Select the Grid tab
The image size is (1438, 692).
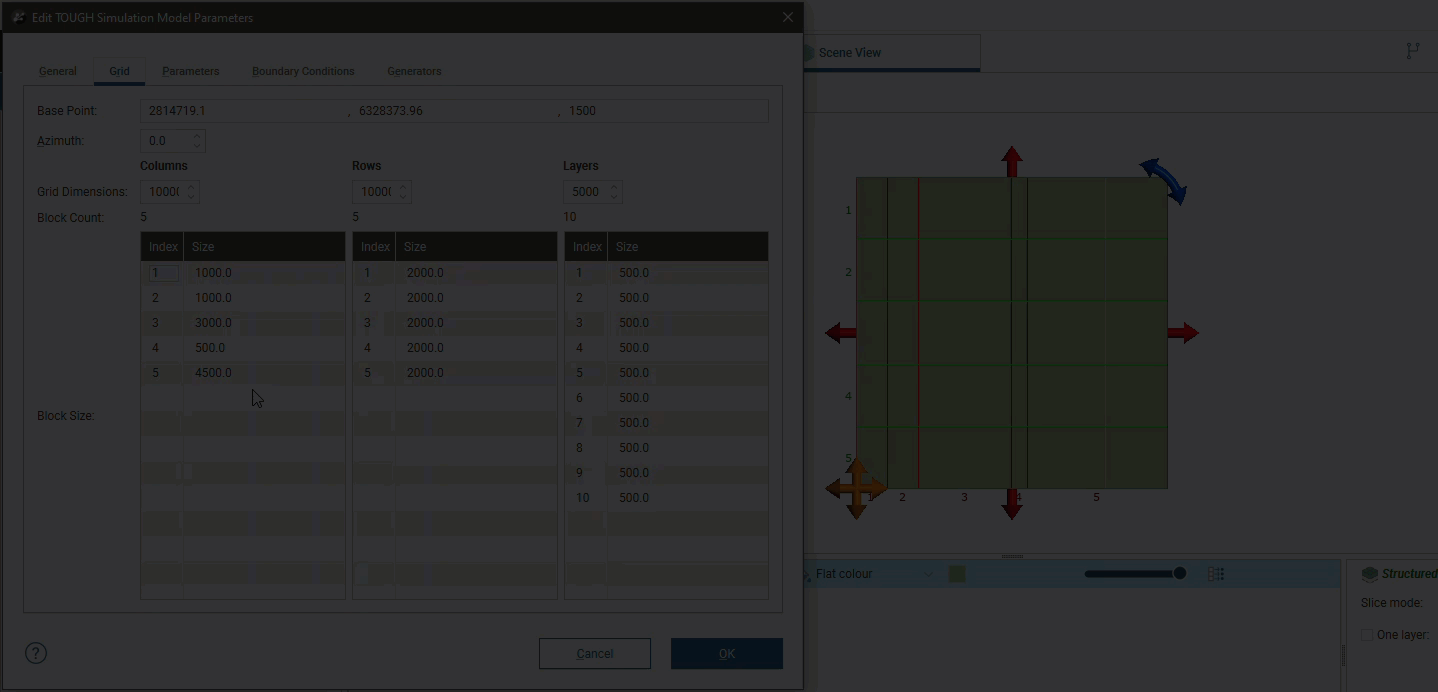coord(119,71)
